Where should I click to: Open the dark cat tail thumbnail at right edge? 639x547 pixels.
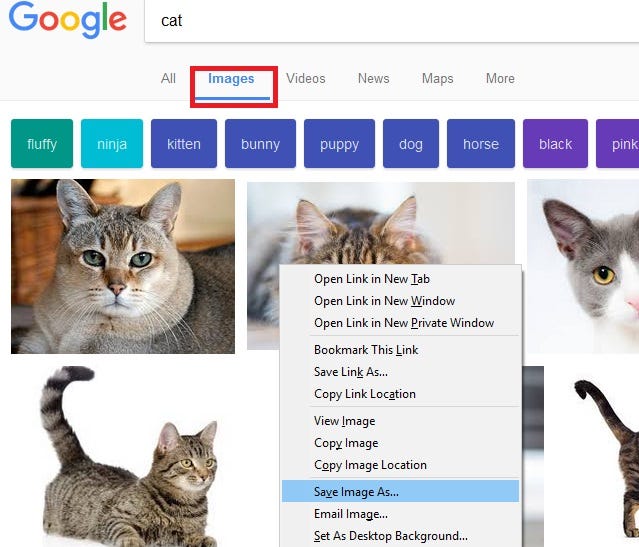[607, 457]
